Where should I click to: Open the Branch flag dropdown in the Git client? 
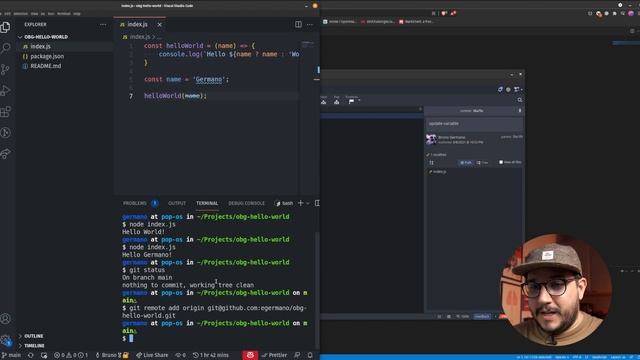point(353,101)
